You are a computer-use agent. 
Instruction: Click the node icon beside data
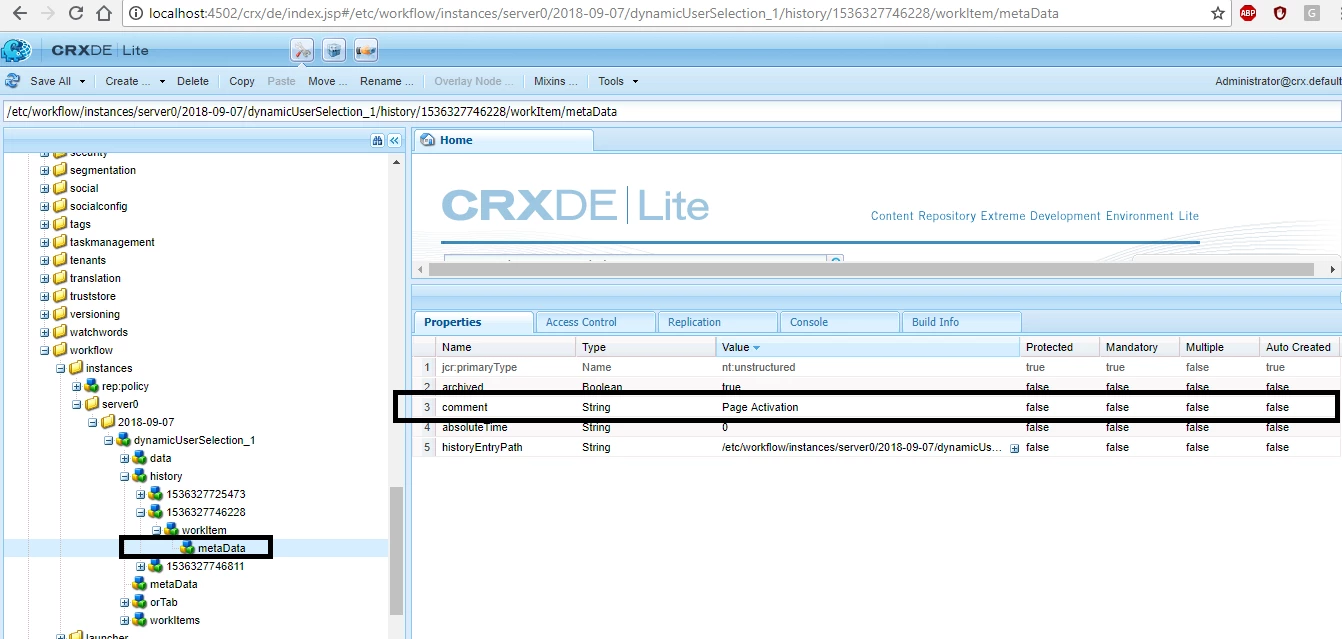point(140,458)
